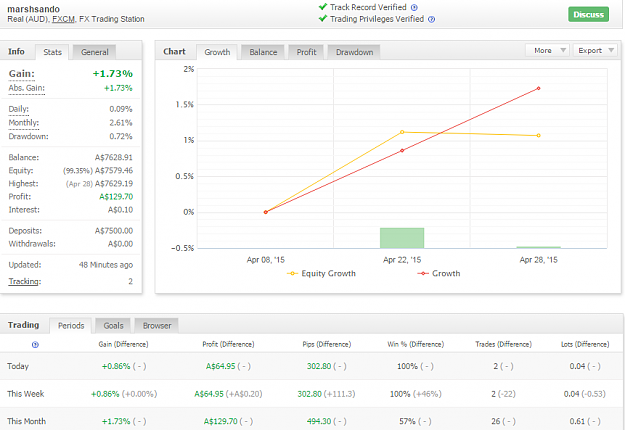The width and height of the screenshot is (625, 430).
Task: Select the Balance chart tab
Action: 263,52
